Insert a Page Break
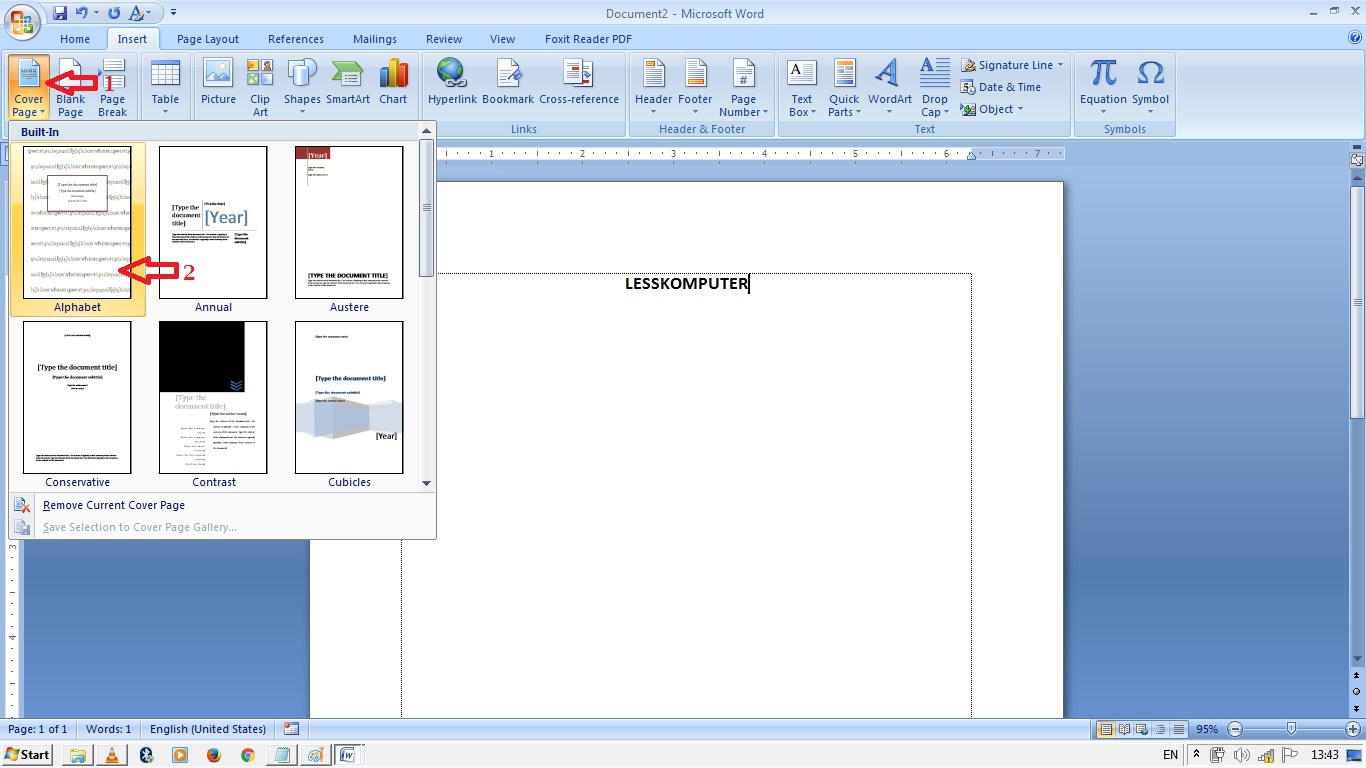Image resolution: width=1366 pixels, height=768 pixels. coord(112,87)
